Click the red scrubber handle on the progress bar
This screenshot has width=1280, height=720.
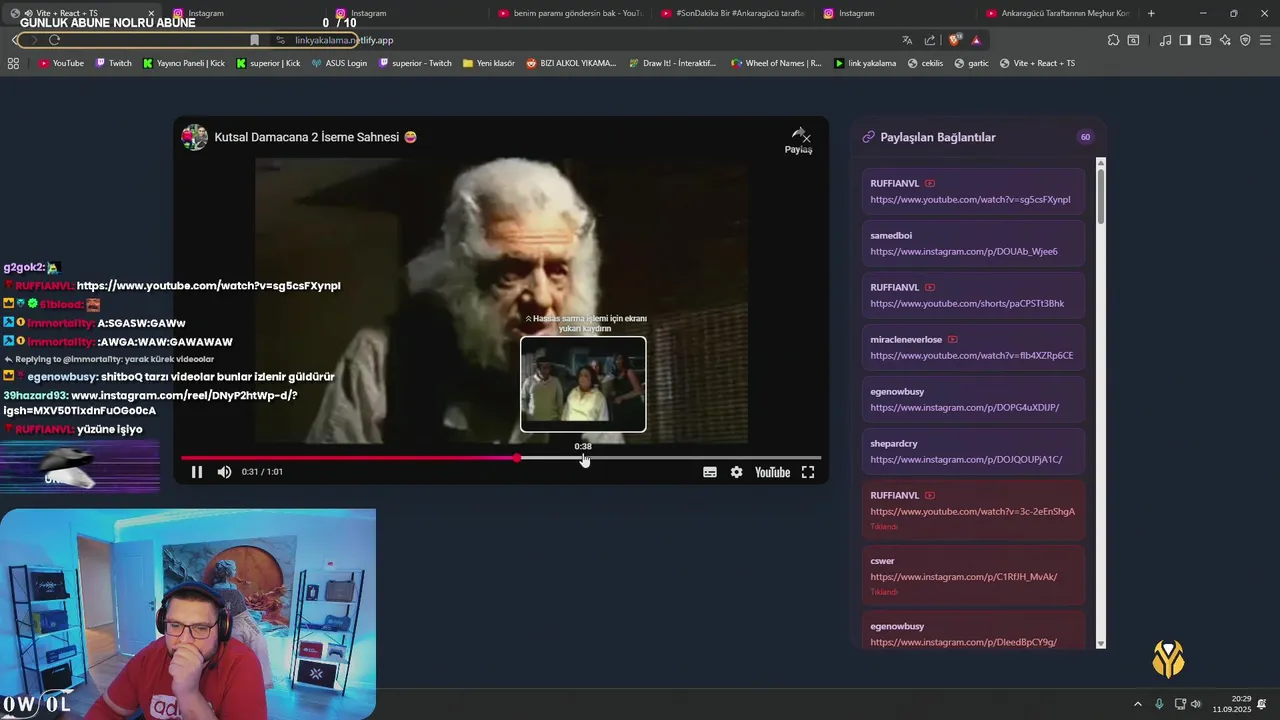point(517,458)
